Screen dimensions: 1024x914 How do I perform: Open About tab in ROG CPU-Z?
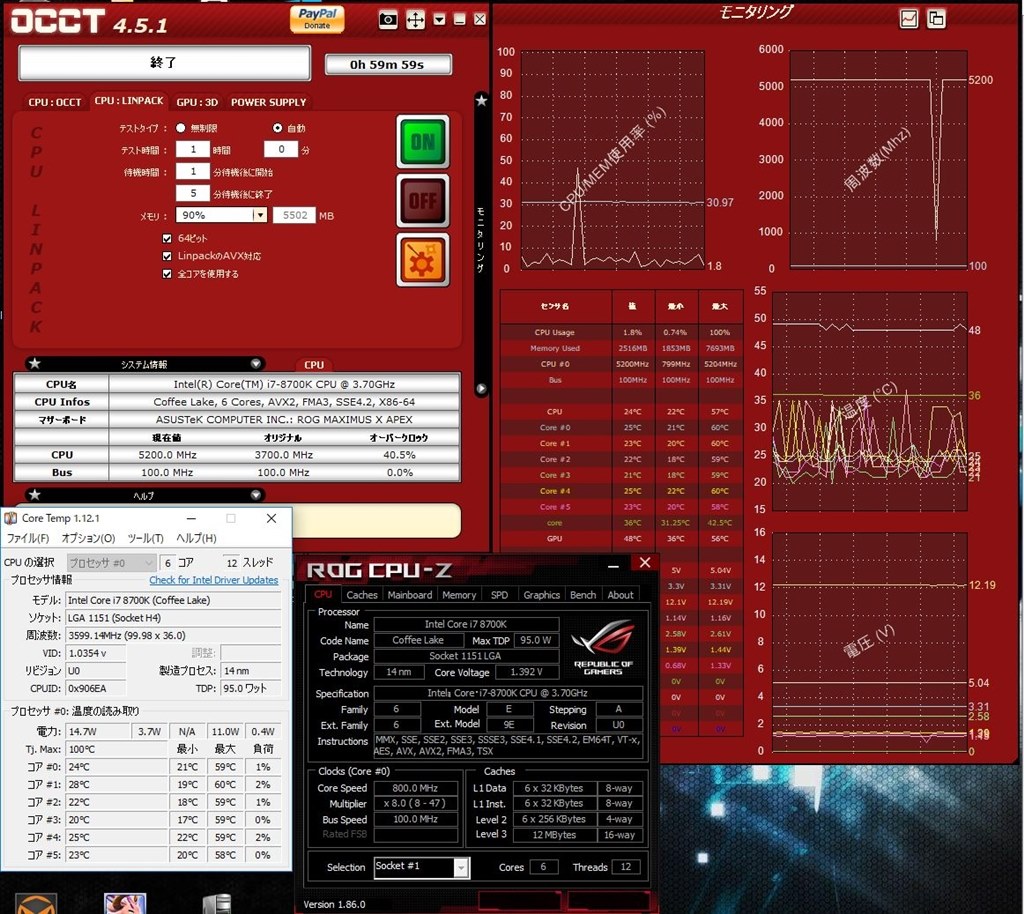pyautogui.click(x=620, y=595)
